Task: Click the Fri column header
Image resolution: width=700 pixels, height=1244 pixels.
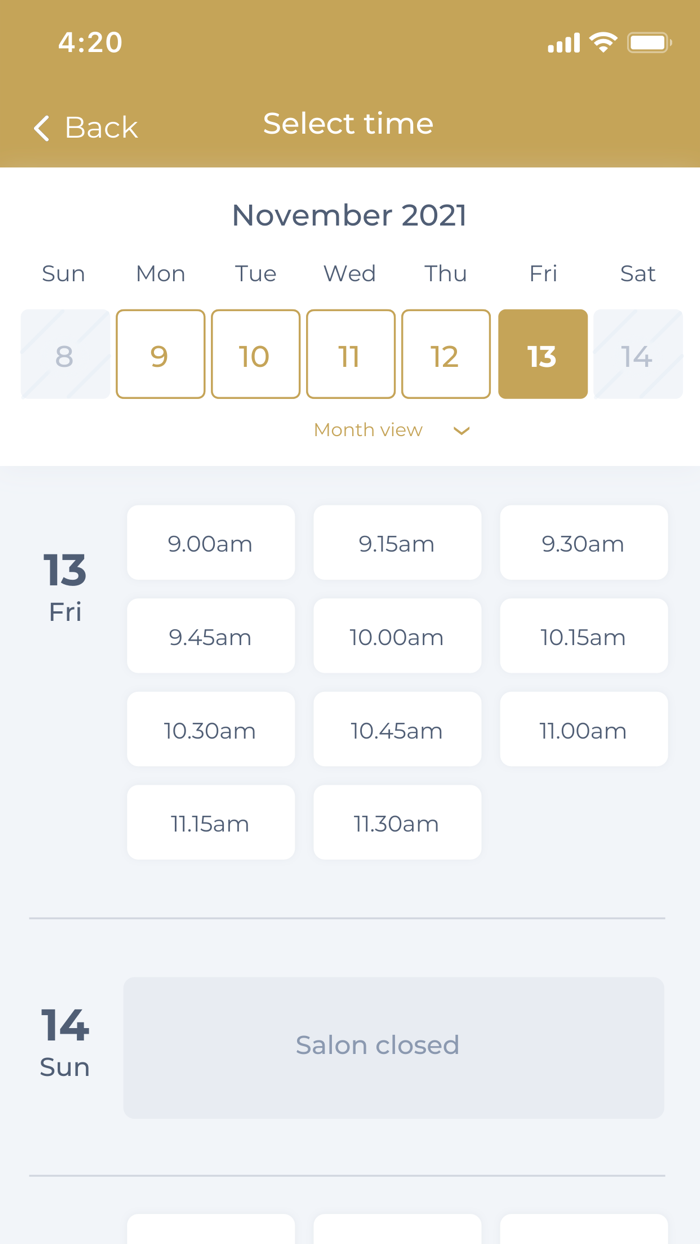Action: (x=543, y=274)
